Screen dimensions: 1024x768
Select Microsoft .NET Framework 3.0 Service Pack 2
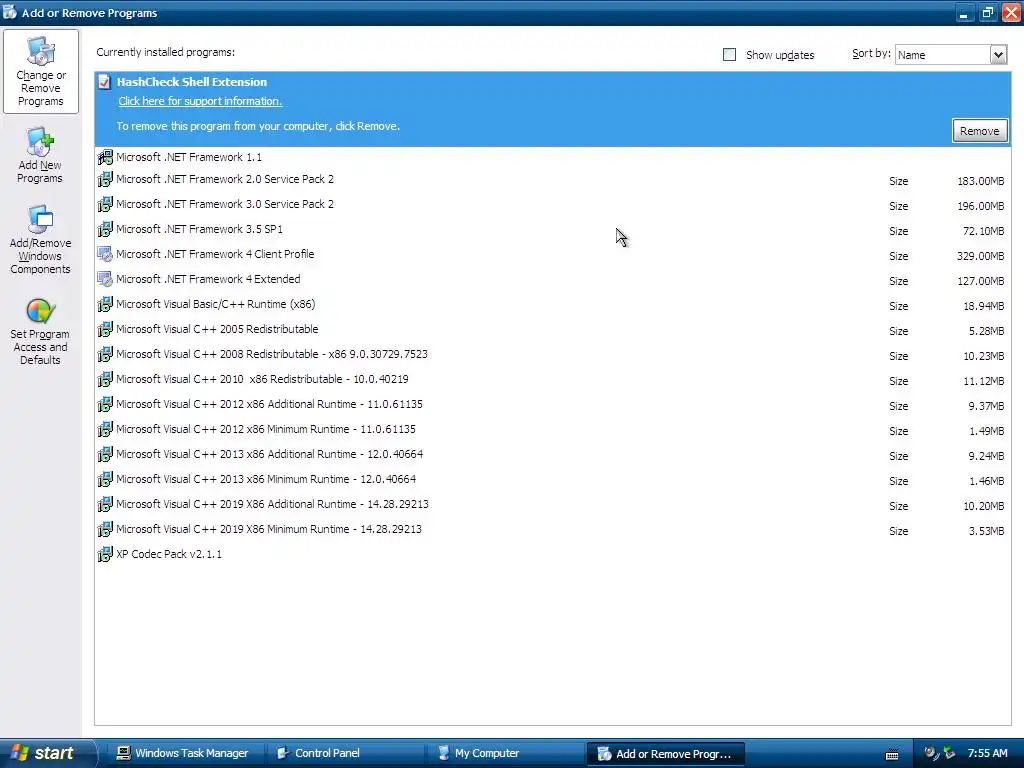pos(552,204)
